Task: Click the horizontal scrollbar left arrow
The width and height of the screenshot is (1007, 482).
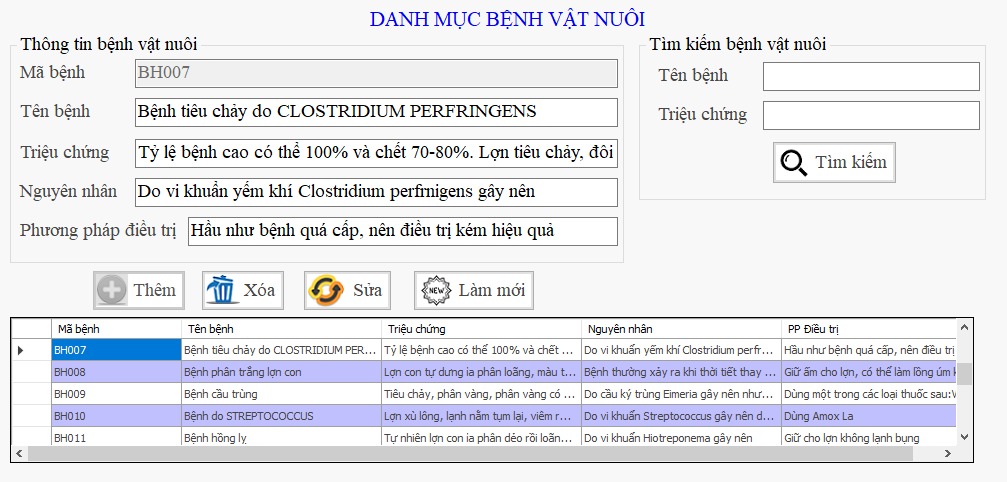Action: [x=19, y=453]
